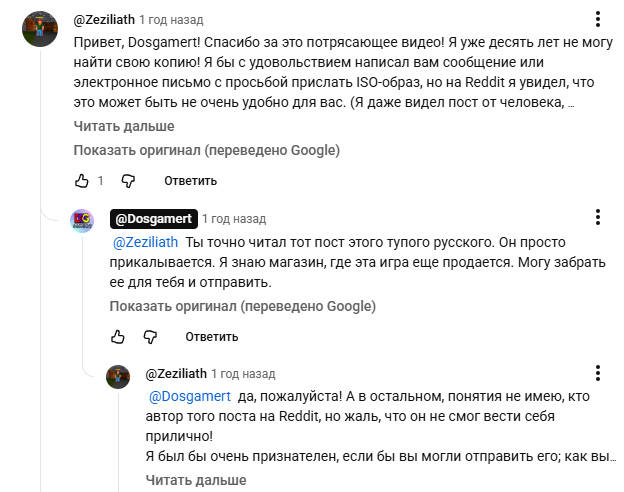
Task: Reply to the top comment via 'Ответить'
Action: point(190,181)
